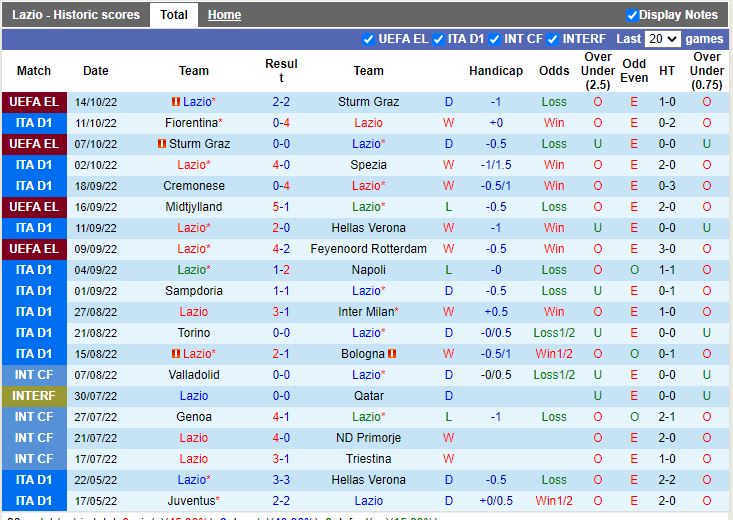This screenshot has width=733, height=520.
Task: Click red card icon beside Lazio on 14/10/22
Action: pyautogui.click(x=176, y=101)
